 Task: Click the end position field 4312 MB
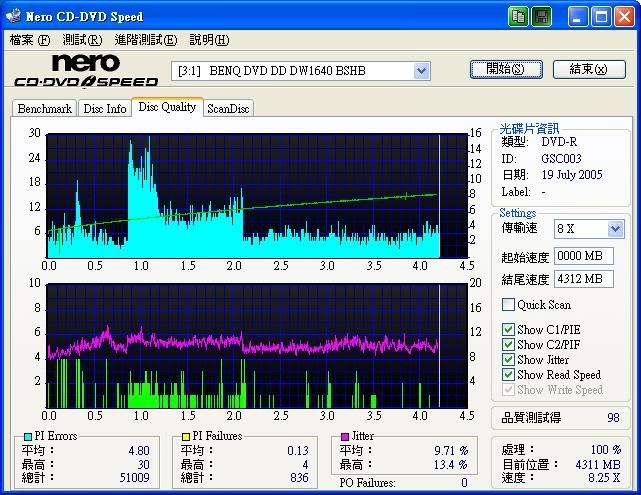click(x=584, y=279)
